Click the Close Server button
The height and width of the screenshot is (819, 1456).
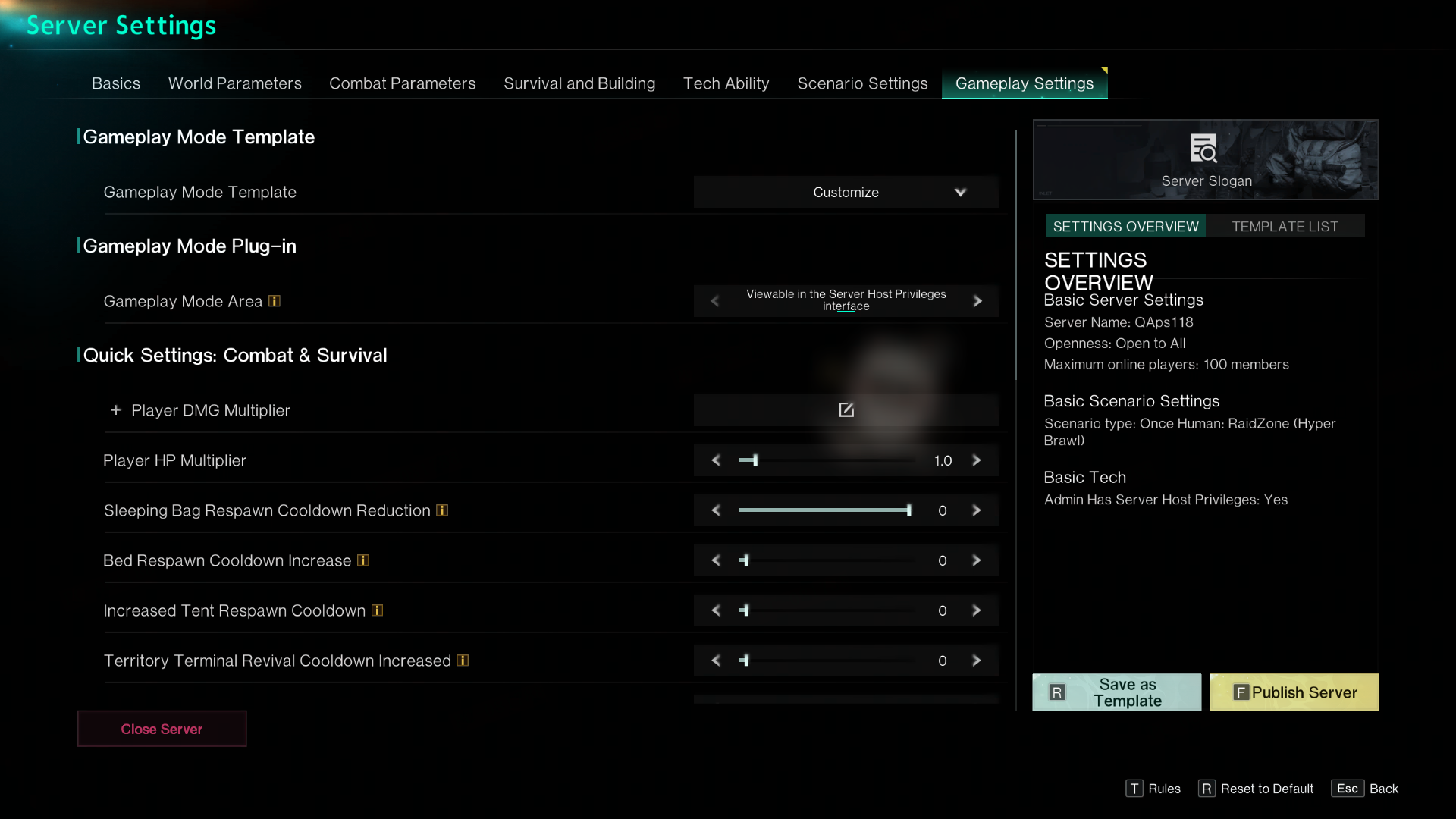162,729
